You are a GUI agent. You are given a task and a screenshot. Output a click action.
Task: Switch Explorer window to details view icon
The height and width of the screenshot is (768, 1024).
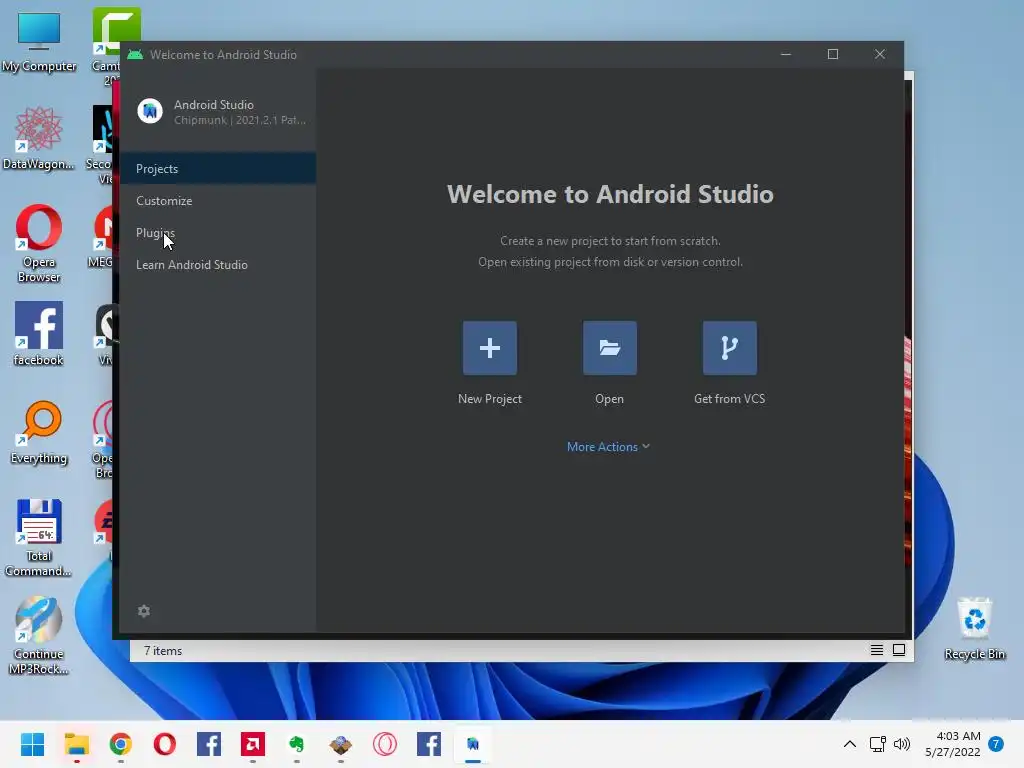click(x=876, y=650)
